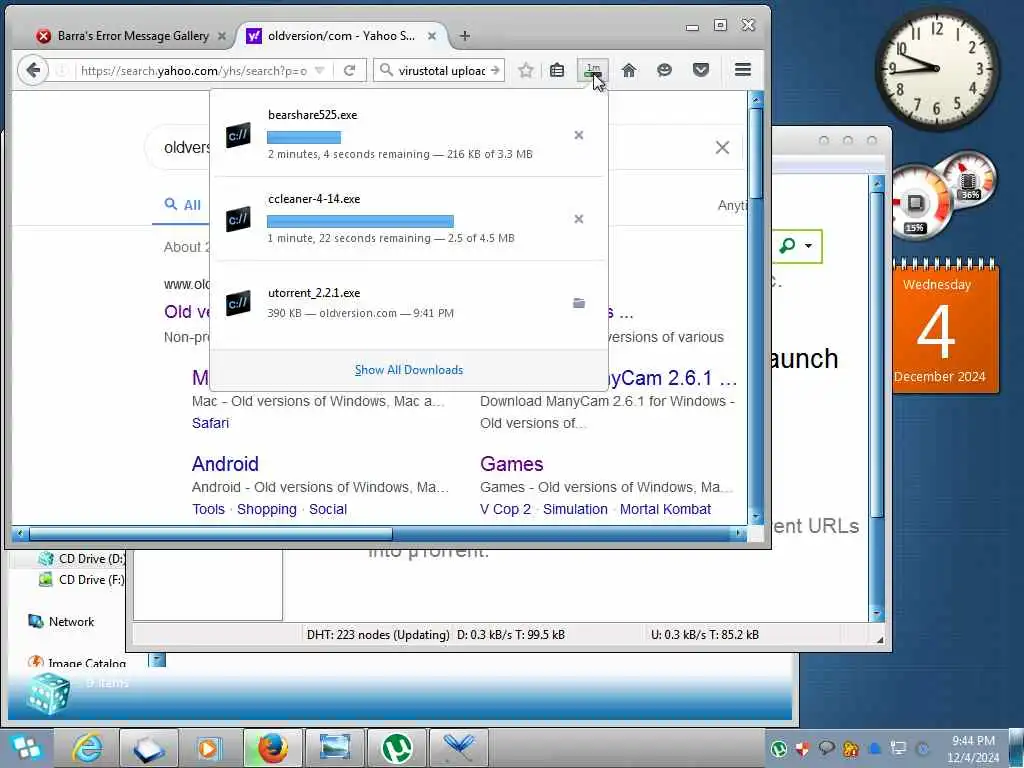The height and width of the screenshot is (768, 1024).
Task: Open the Simulation link under Games
Action: point(575,509)
